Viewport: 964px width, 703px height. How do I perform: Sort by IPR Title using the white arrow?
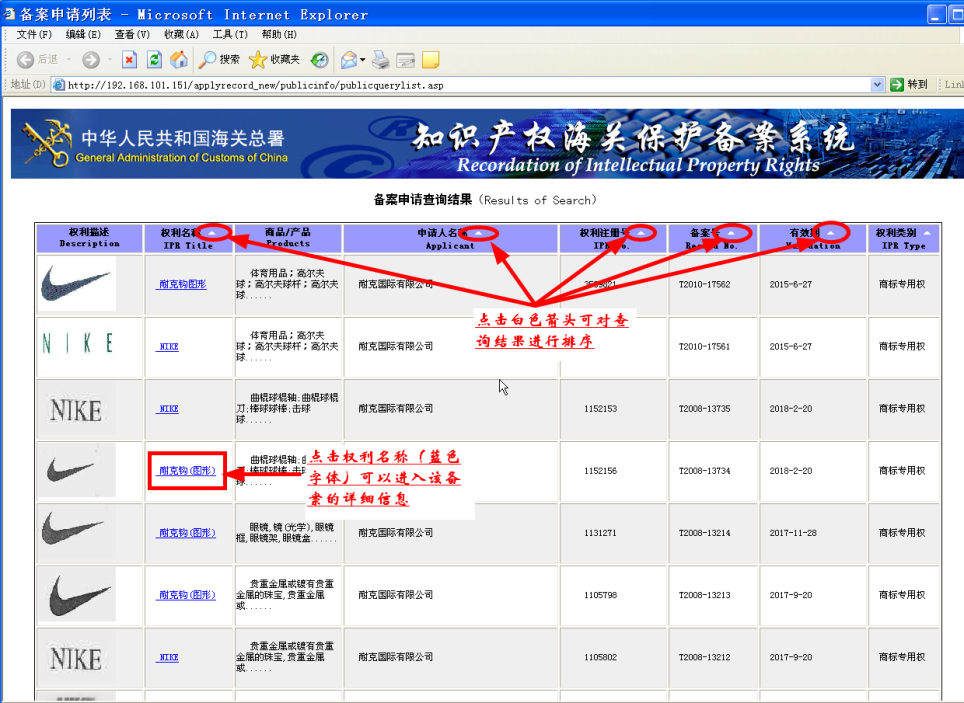tap(211, 233)
